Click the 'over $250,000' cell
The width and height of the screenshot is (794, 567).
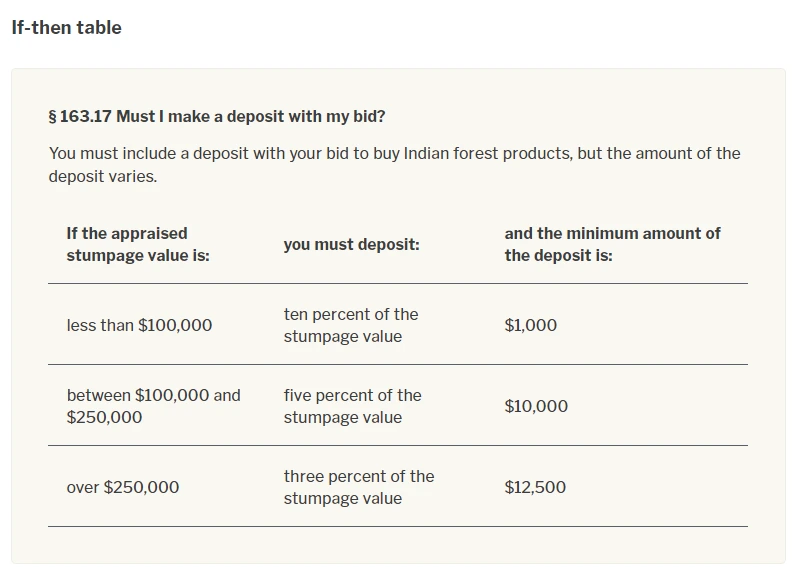(123, 487)
